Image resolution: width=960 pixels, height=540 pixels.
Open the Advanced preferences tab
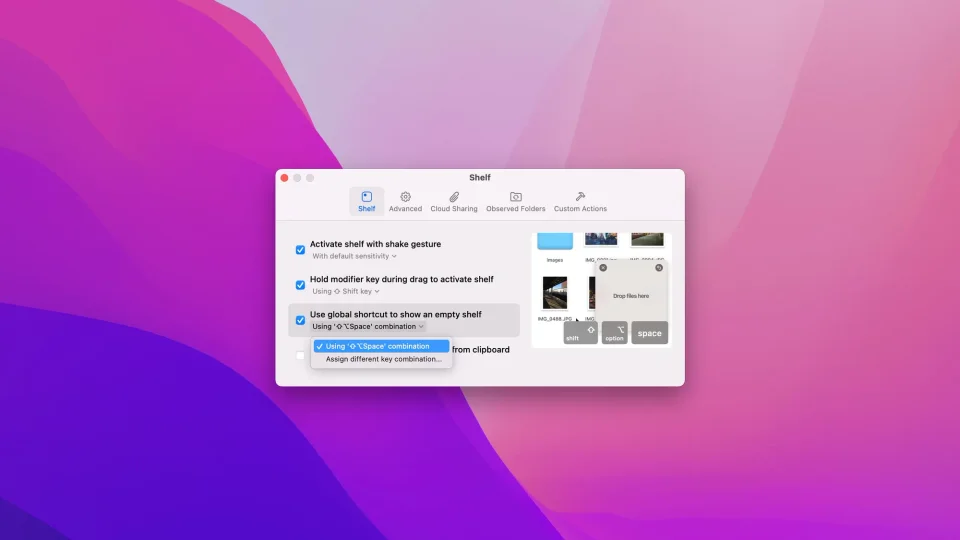pos(405,201)
